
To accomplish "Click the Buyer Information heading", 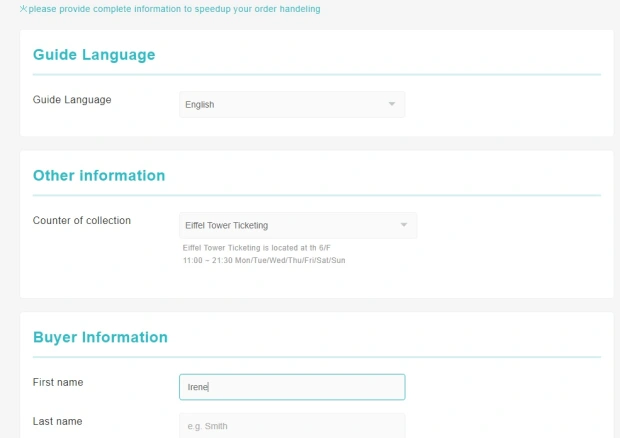I will pos(100,337).
